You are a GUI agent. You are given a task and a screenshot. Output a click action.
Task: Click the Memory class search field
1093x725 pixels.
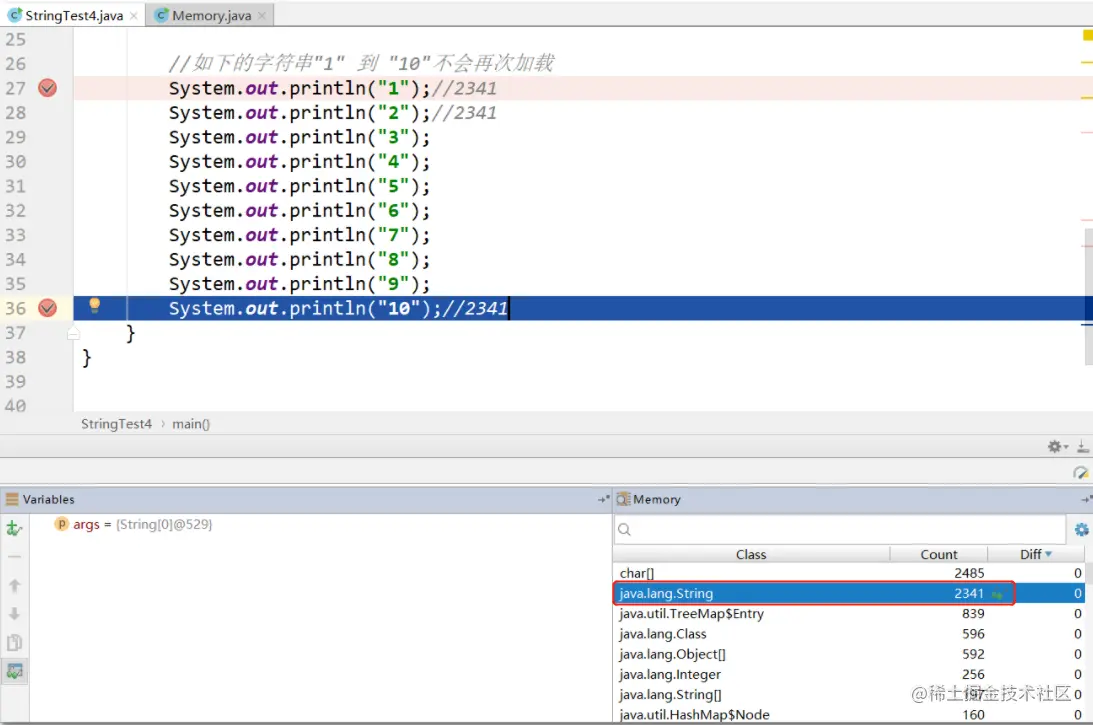[x=840, y=529]
